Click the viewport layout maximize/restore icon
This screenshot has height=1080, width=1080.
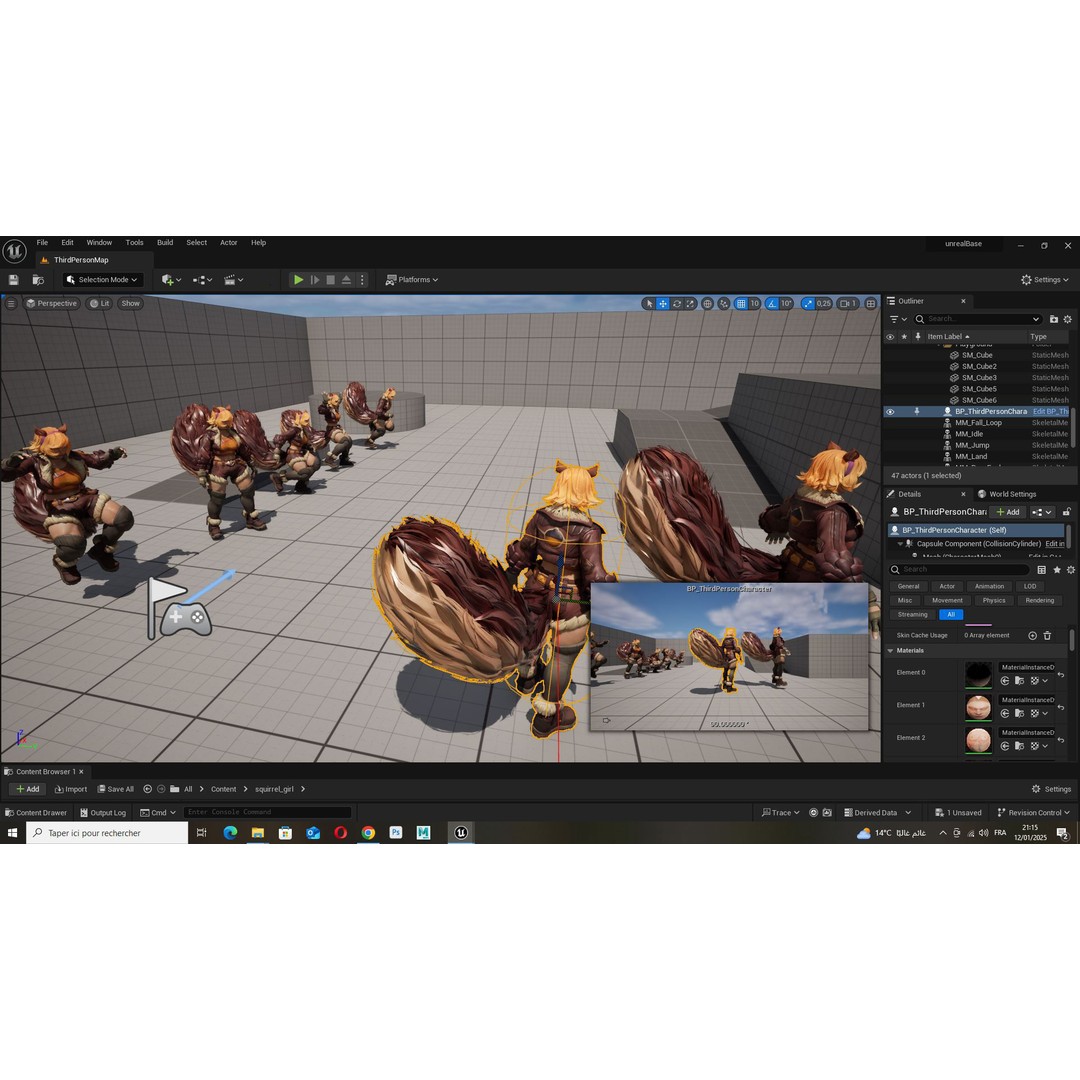871,304
